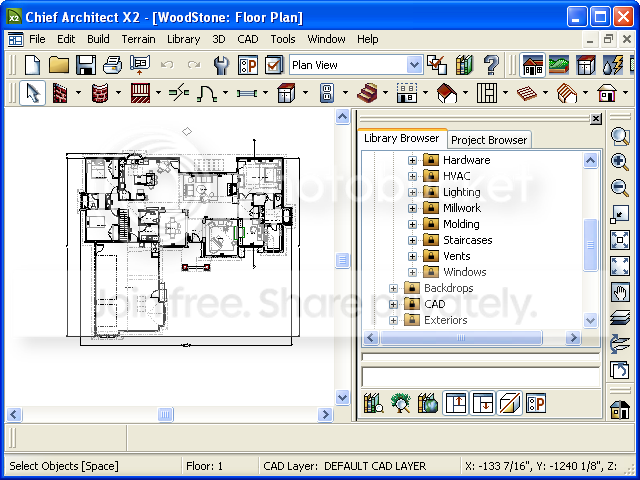
Task: Click plan view scroll down arrow
Action: coord(342,397)
